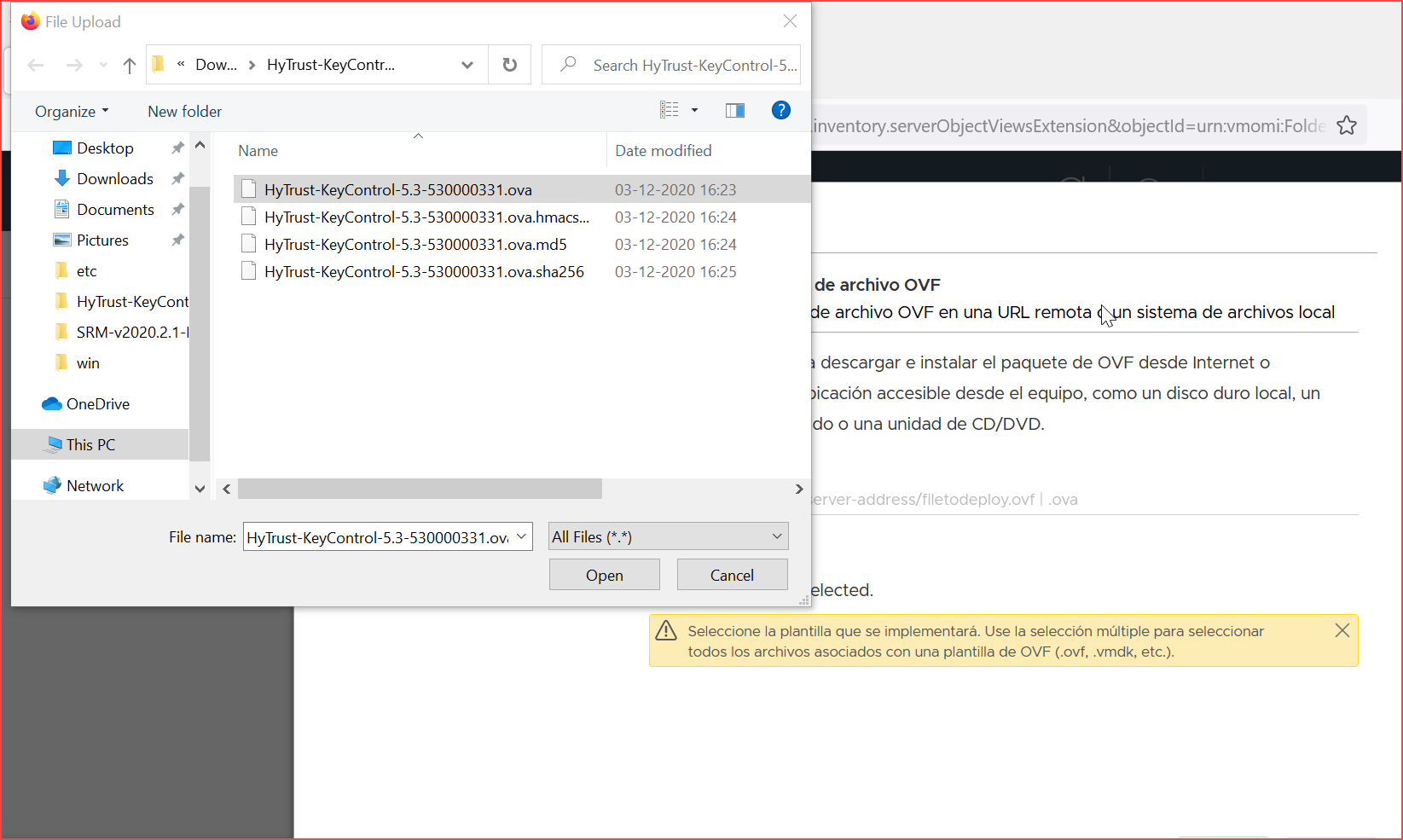Viewport: 1403px width, 840px height.
Task: Click the horizontal scrollbar thumb in file list
Action: pyautogui.click(x=420, y=489)
